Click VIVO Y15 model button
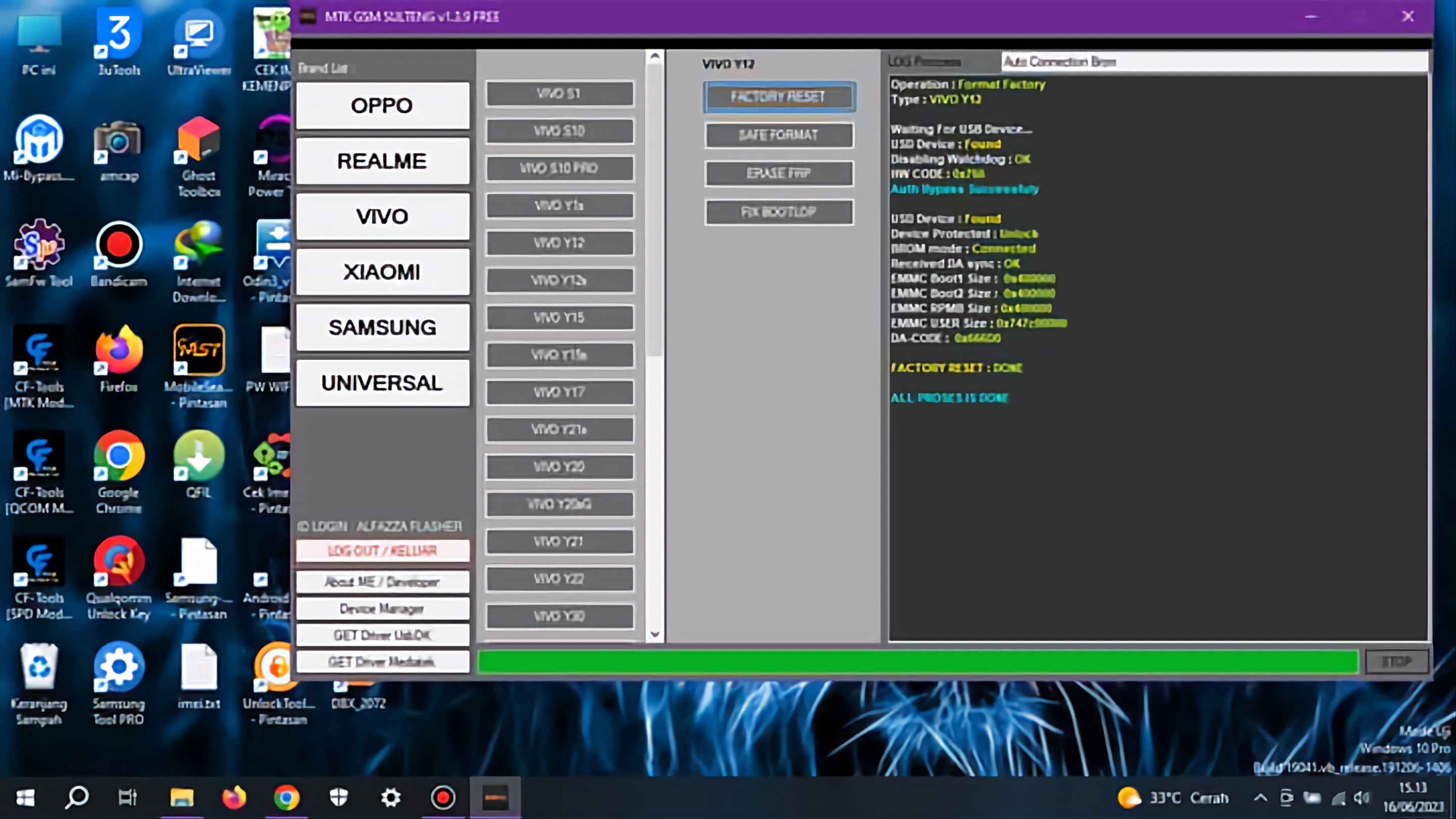The image size is (1456, 819). point(558,317)
